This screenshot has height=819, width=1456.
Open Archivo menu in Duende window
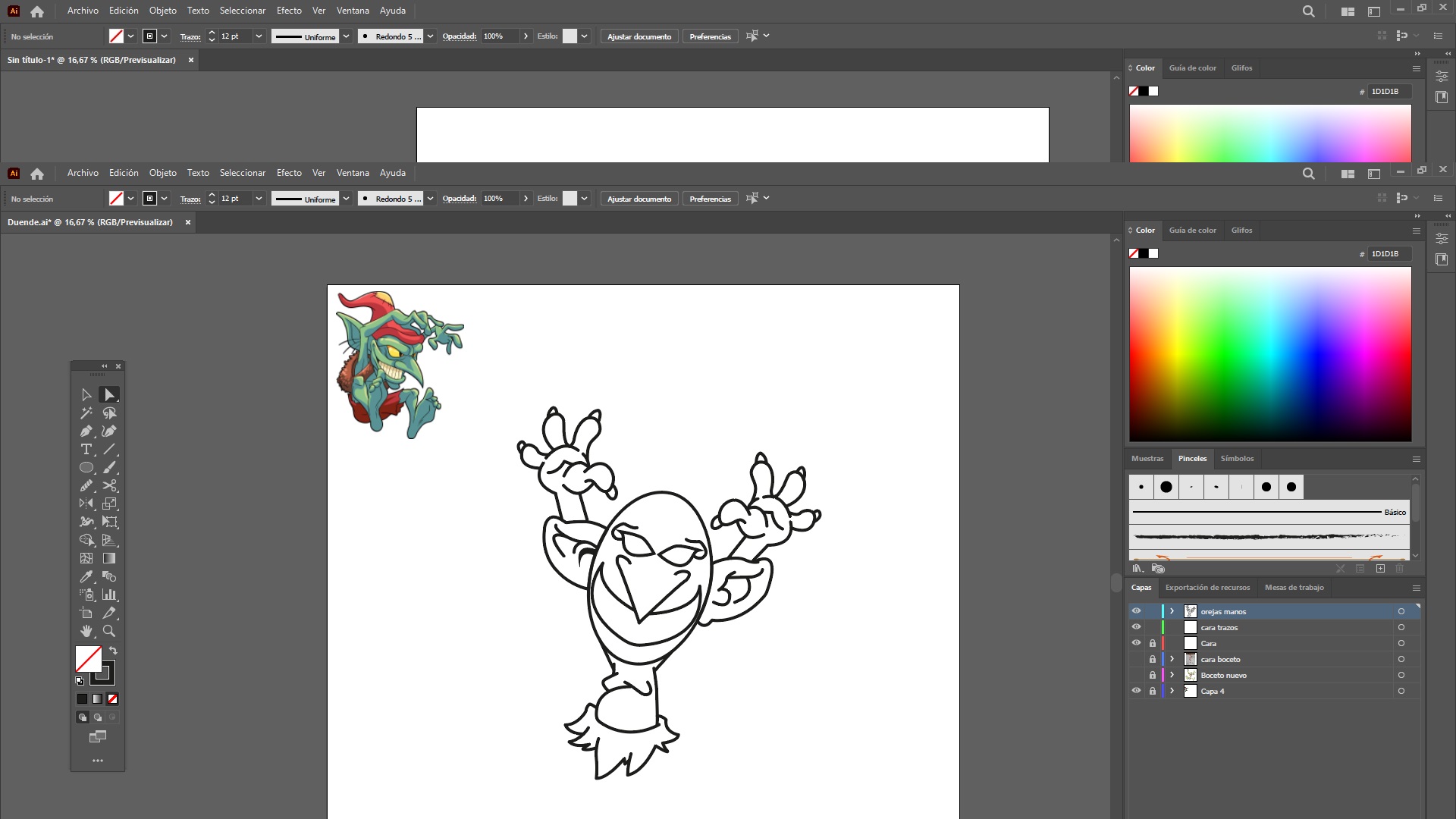(83, 173)
